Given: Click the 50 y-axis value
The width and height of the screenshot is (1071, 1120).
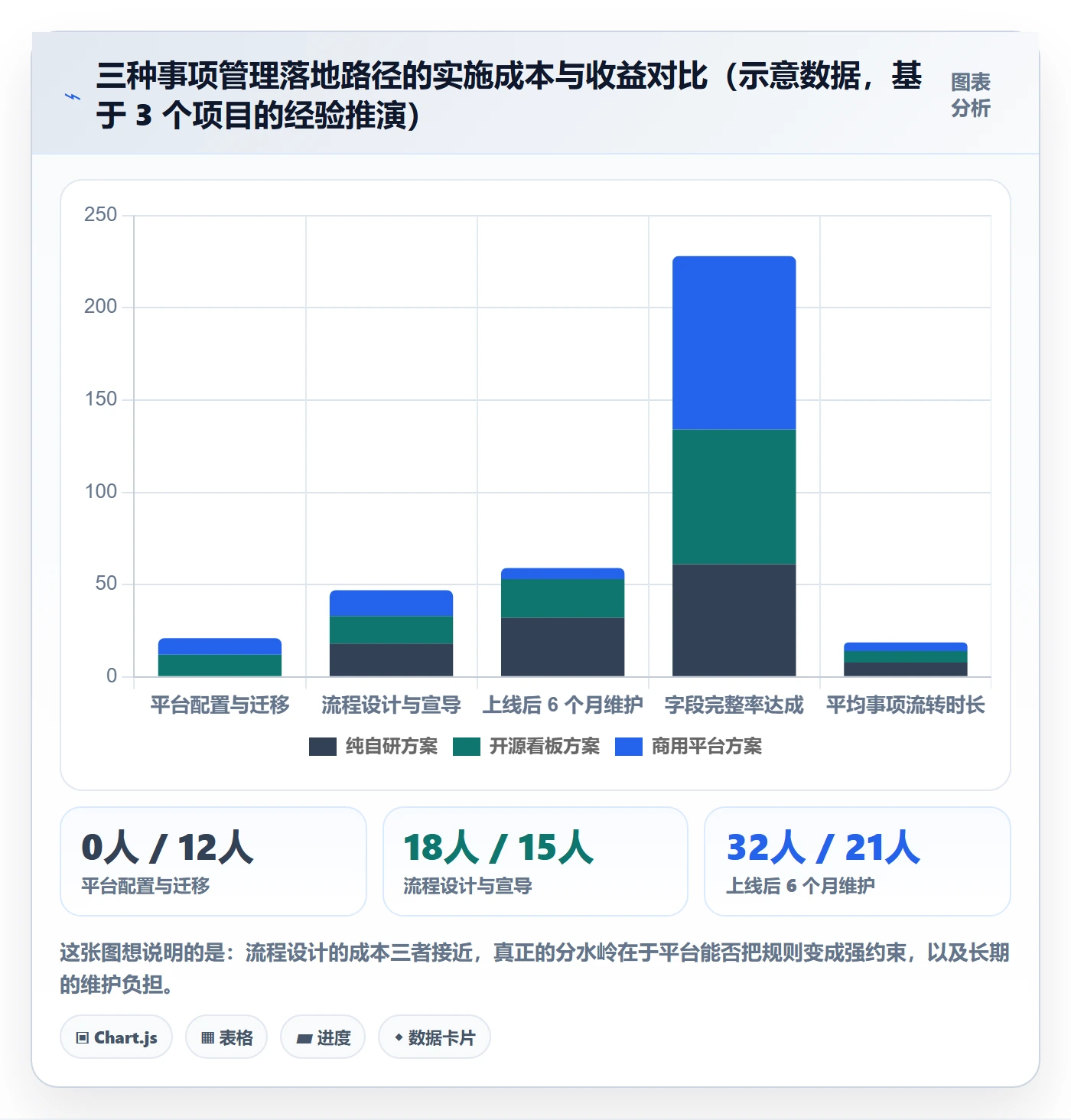Looking at the screenshot, I should [106, 584].
